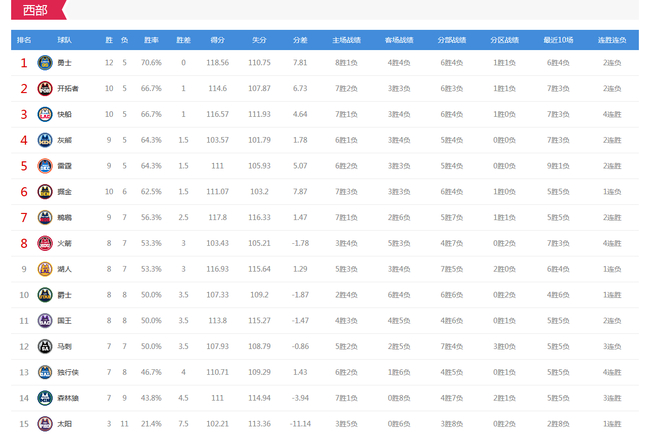The width and height of the screenshot is (650, 436).
Task: Click the 球队 column header
Action: [x=64, y=40]
